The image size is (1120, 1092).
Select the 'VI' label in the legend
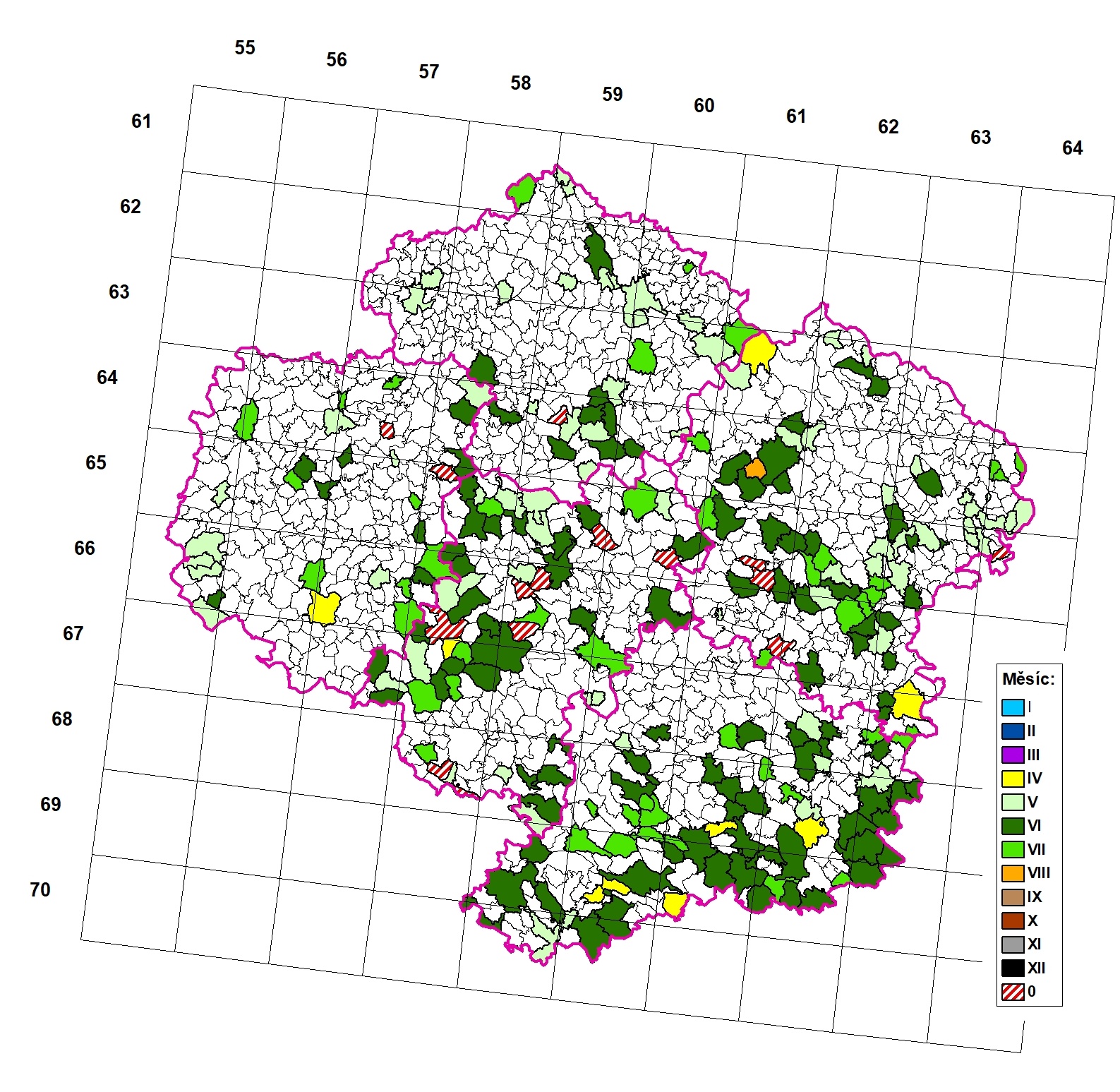[x=1035, y=826]
